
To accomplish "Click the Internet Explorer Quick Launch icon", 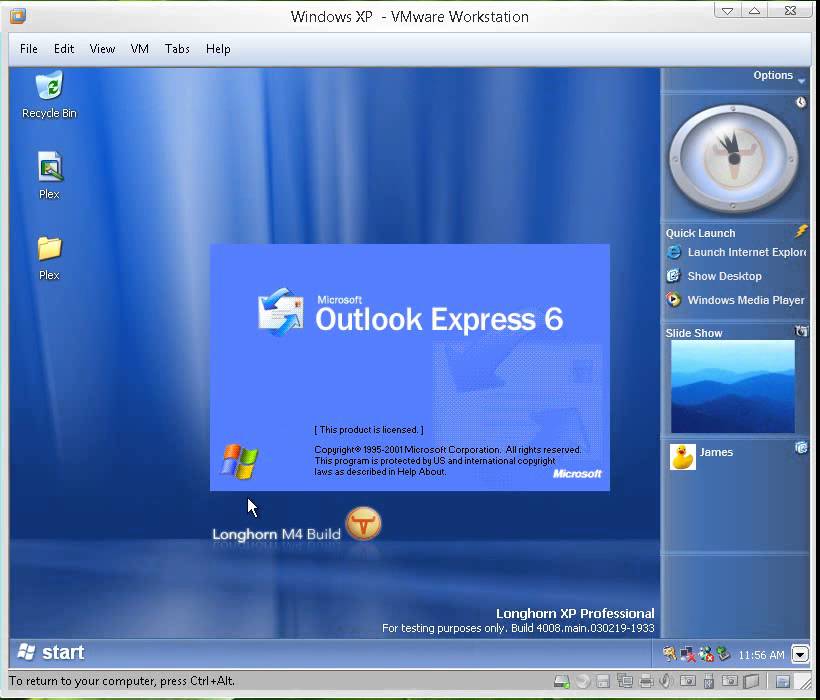I will pos(674,252).
